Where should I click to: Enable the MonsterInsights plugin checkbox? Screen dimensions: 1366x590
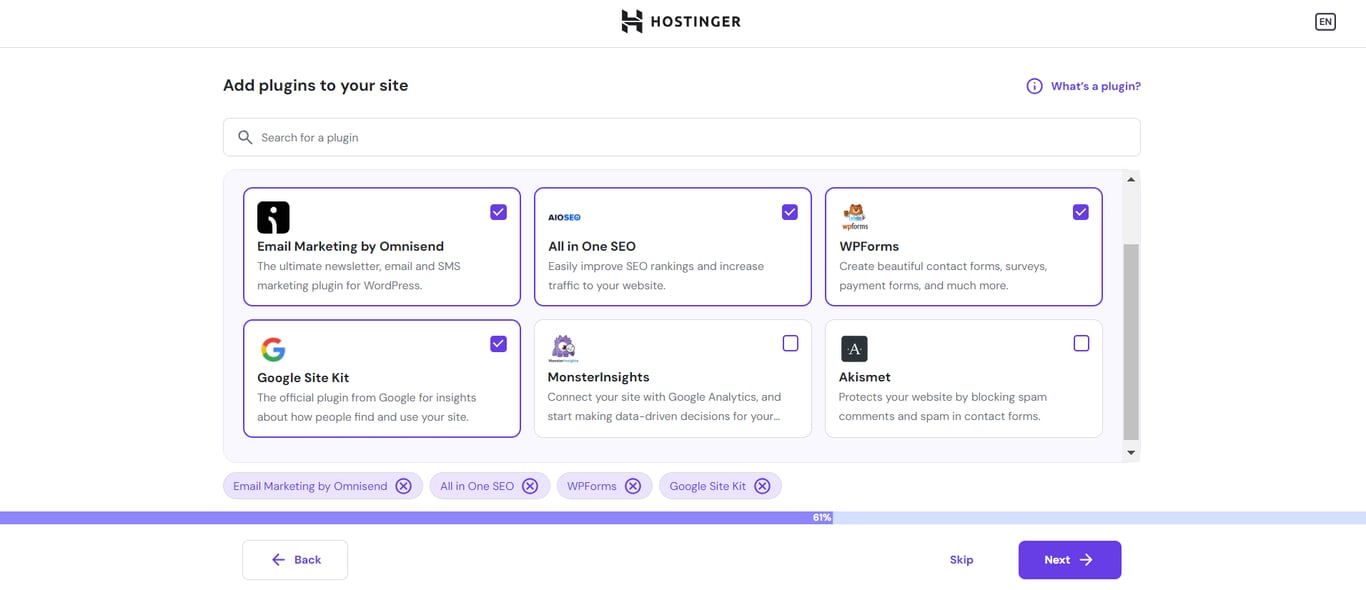coord(790,342)
